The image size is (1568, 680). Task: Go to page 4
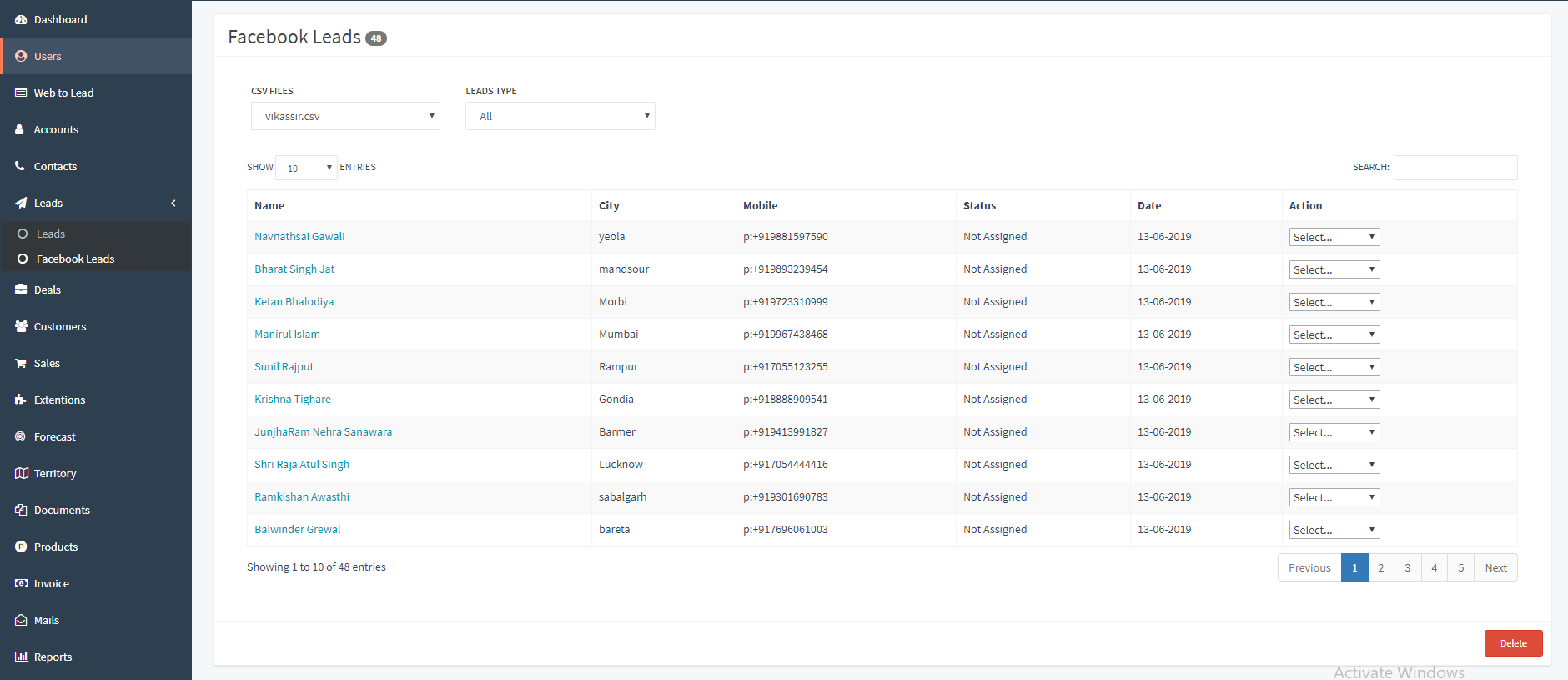click(x=1435, y=567)
